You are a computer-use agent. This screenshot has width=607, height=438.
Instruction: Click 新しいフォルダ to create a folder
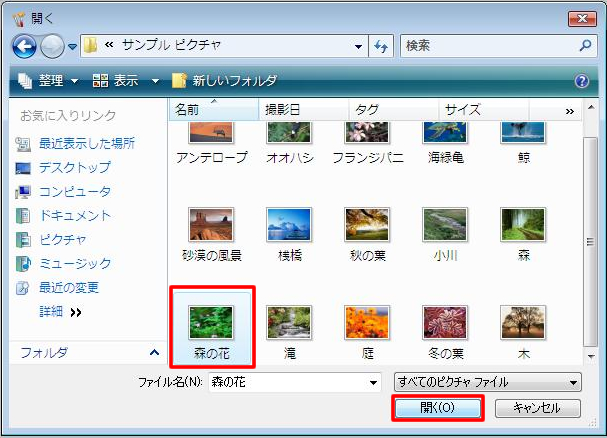[226, 81]
